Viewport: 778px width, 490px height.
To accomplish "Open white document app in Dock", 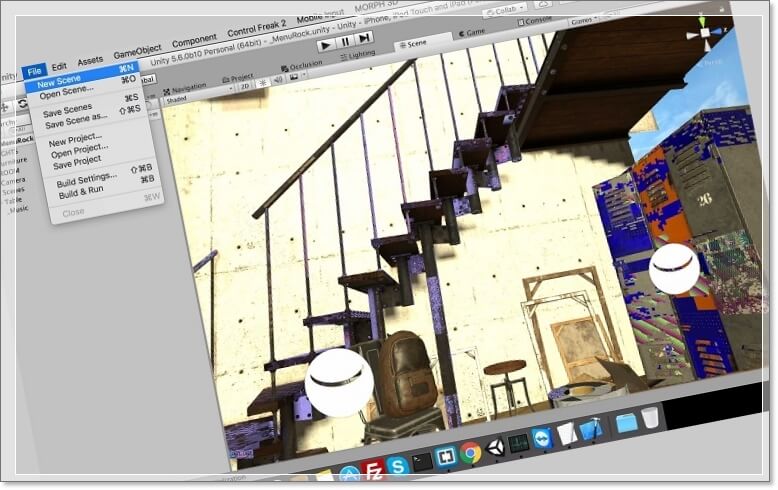I will 566,434.
